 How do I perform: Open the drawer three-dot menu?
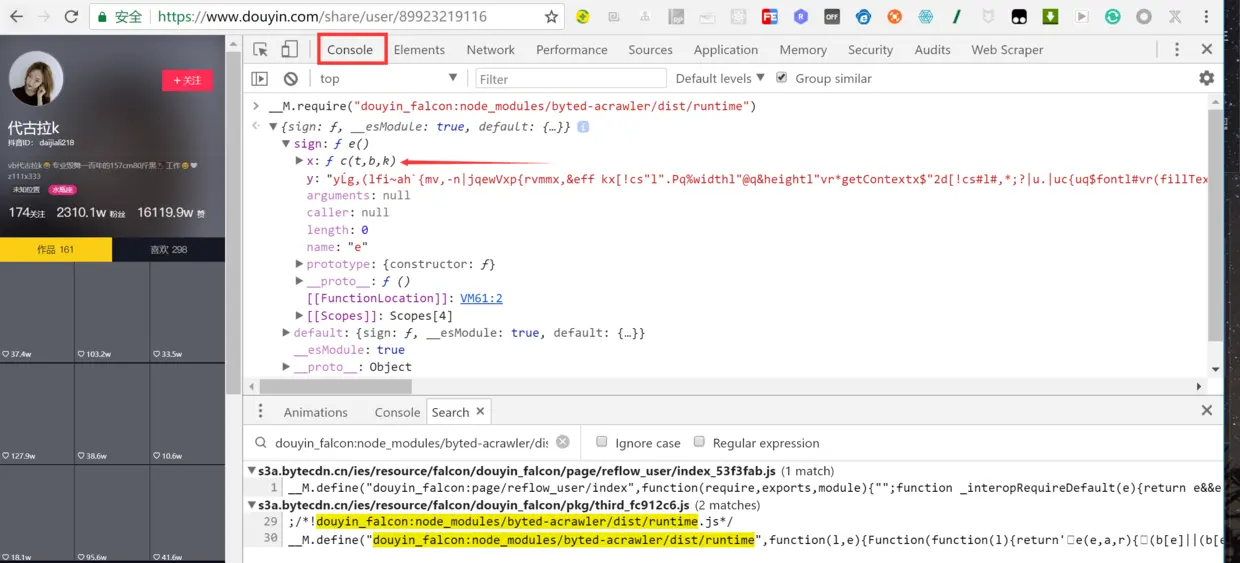point(261,411)
